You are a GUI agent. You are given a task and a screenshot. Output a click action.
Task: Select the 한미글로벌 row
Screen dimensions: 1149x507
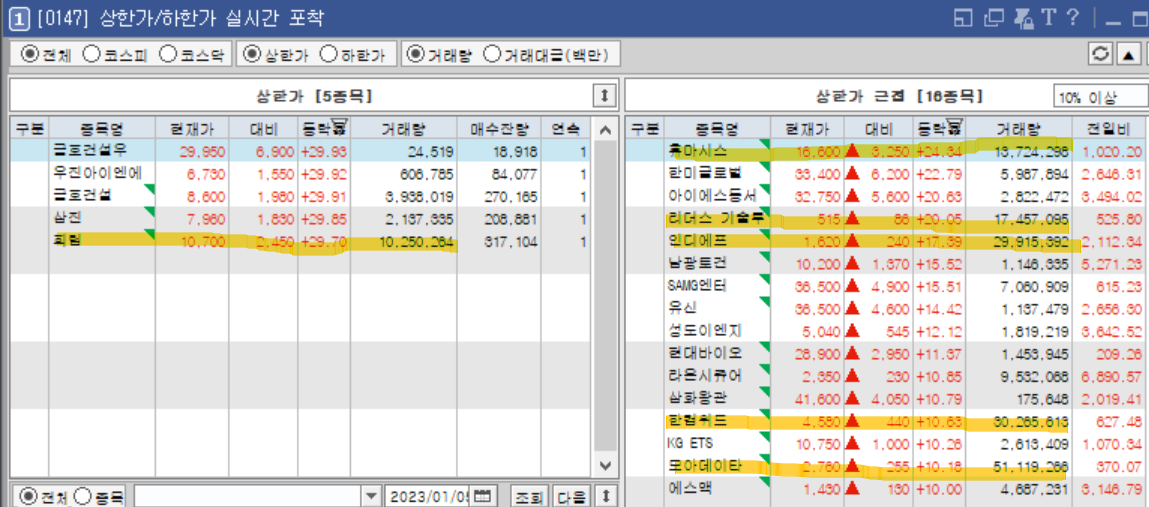click(x=887, y=174)
